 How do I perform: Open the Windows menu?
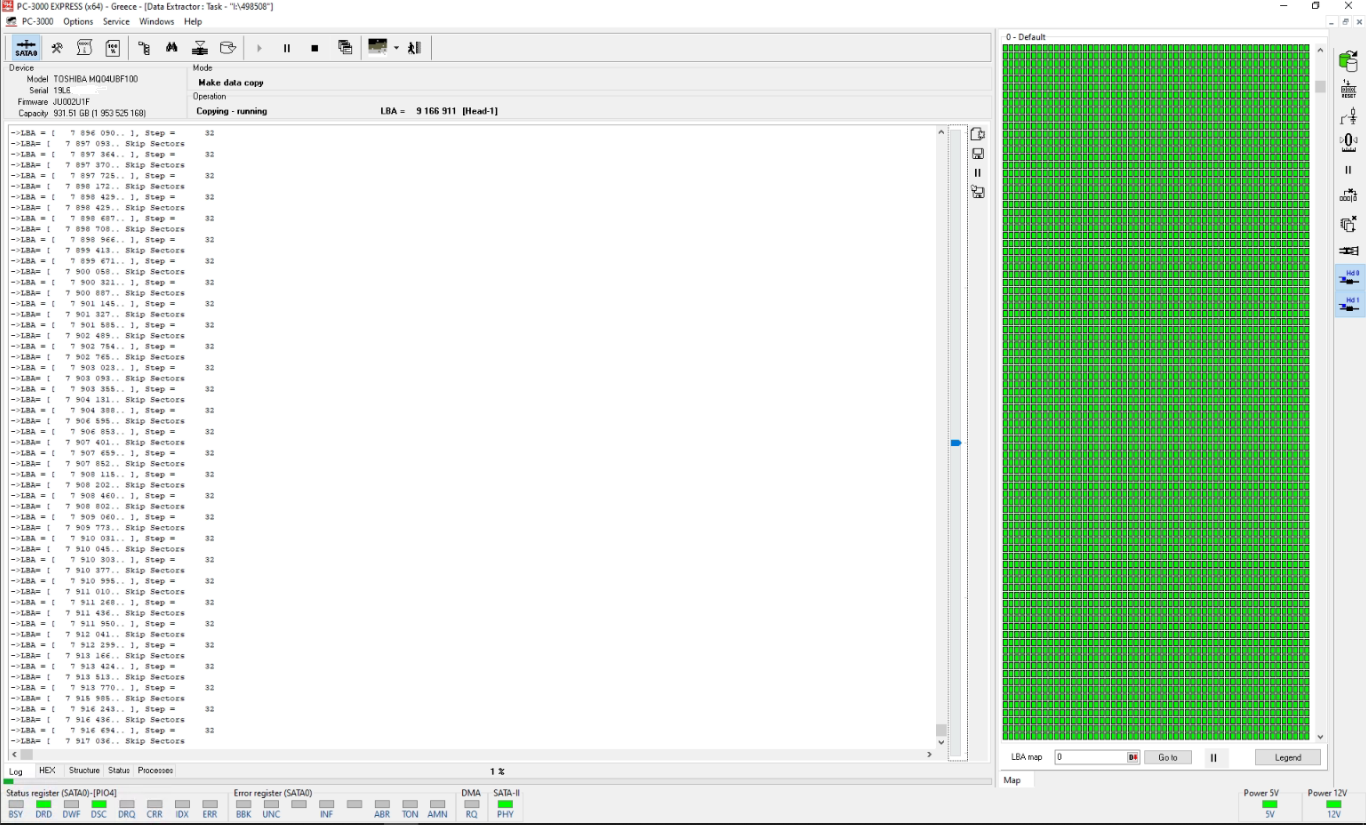click(157, 21)
